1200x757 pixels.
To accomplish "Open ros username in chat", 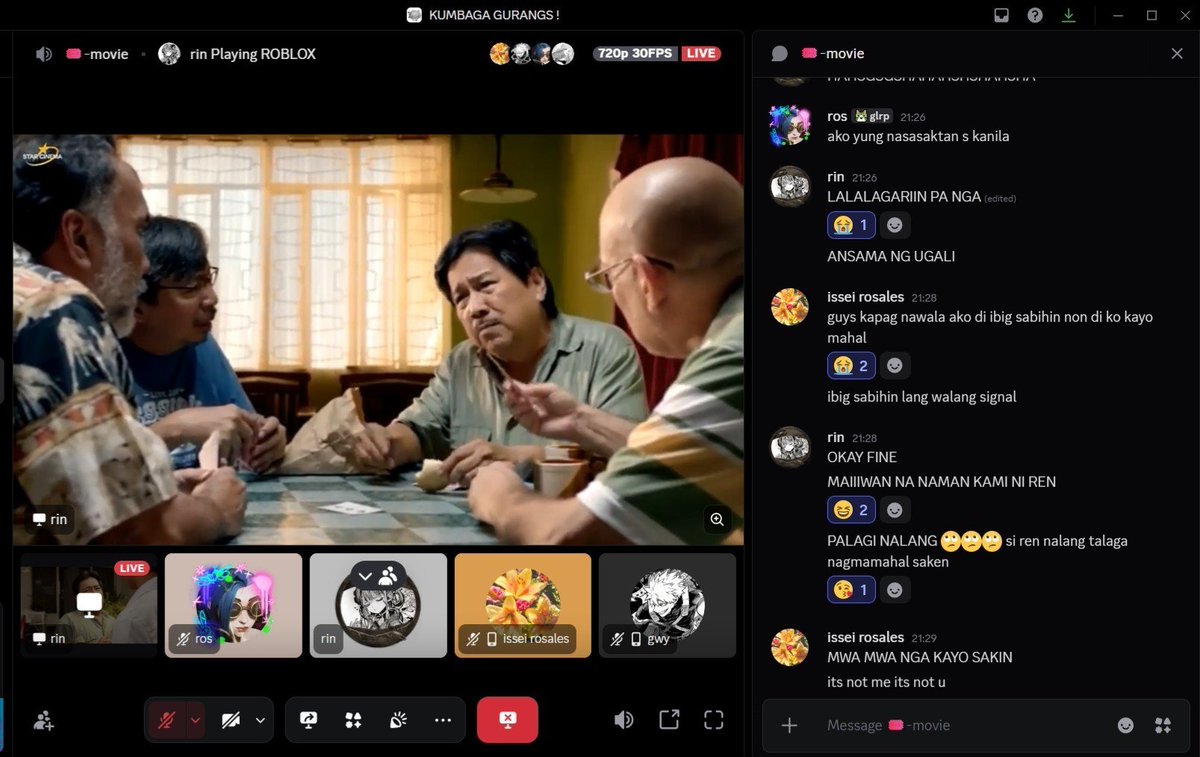I will [837, 116].
